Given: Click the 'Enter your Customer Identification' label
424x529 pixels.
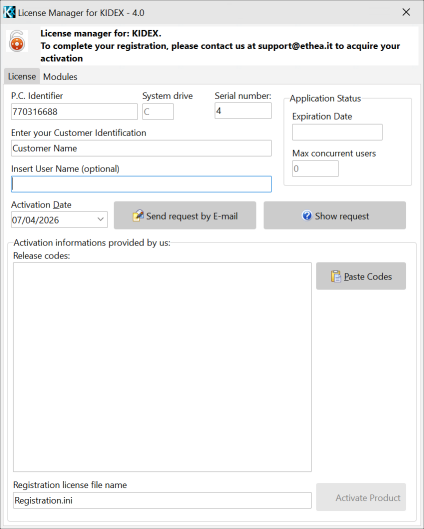Looking at the screenshot, I should click(79, 133).
